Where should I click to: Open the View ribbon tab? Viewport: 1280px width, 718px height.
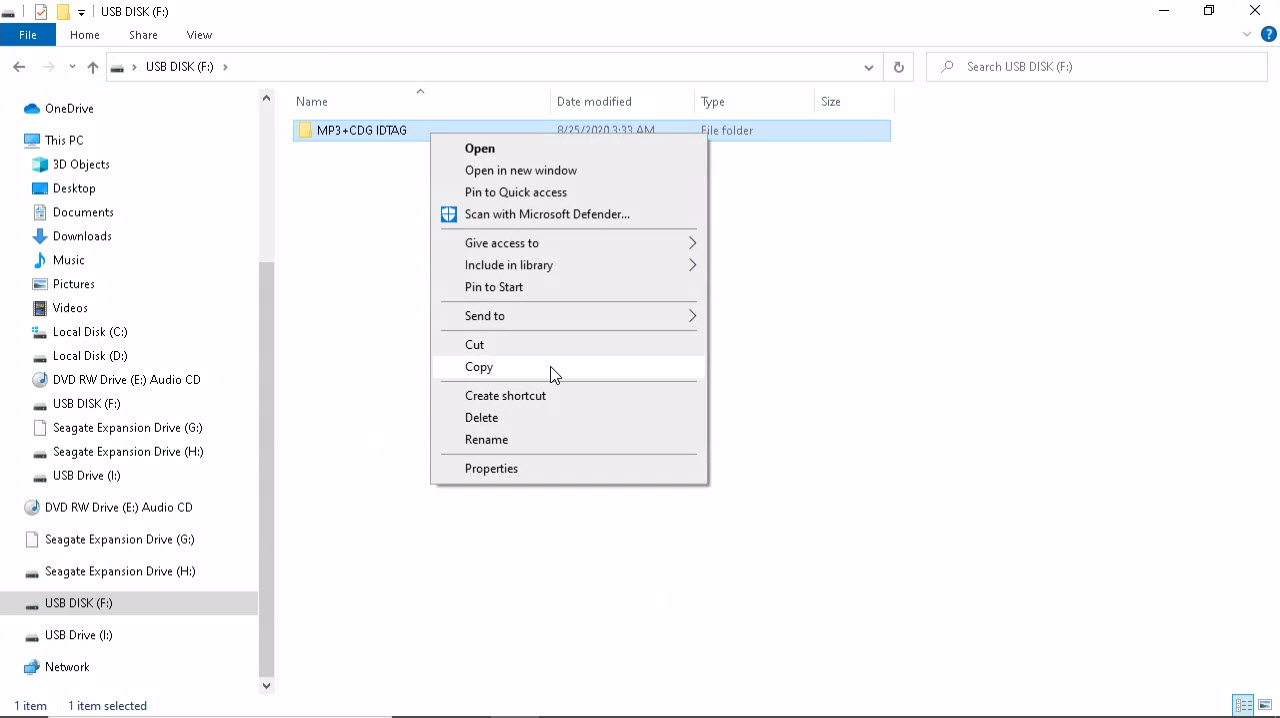click(199, 35)
